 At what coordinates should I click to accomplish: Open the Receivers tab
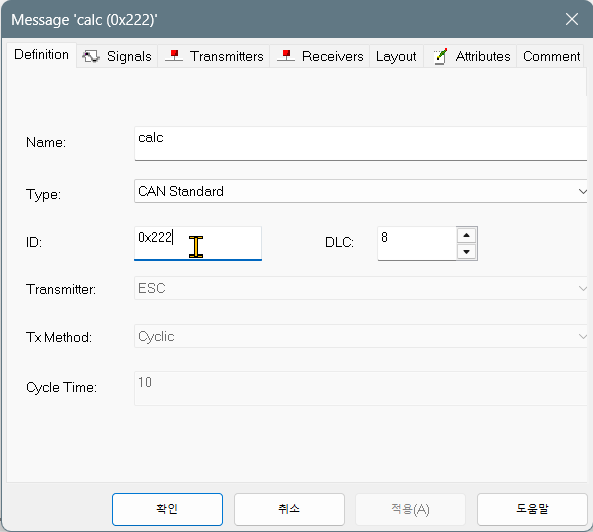(x=320, y=56)
